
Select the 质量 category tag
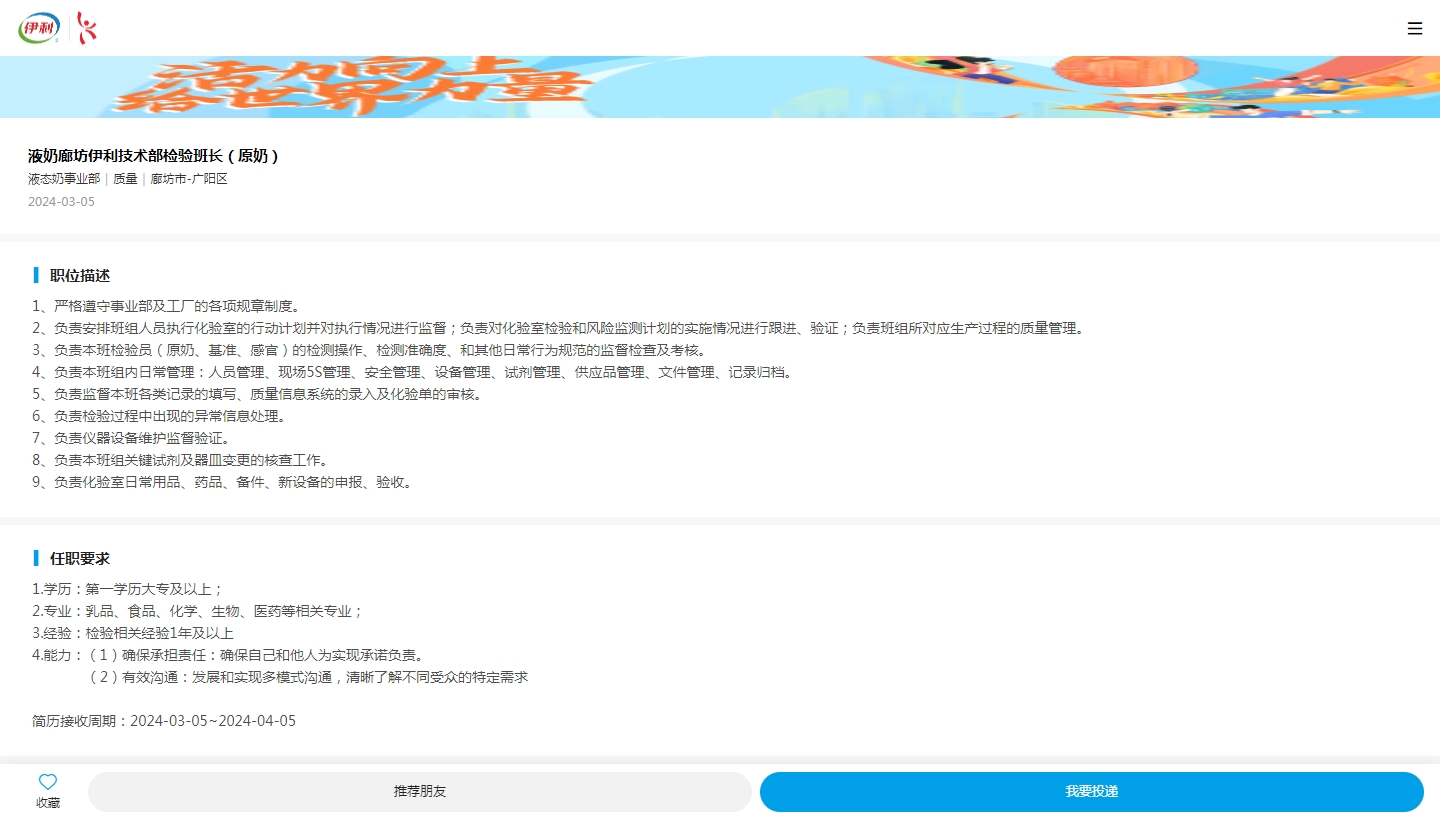click(125, 179)
